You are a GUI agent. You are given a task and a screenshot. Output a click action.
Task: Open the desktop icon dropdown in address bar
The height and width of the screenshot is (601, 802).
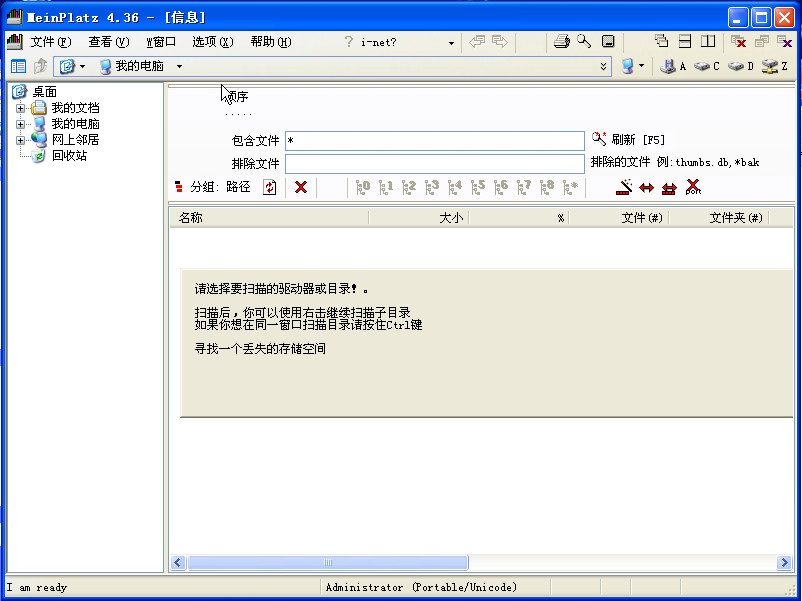coord(82,66)
